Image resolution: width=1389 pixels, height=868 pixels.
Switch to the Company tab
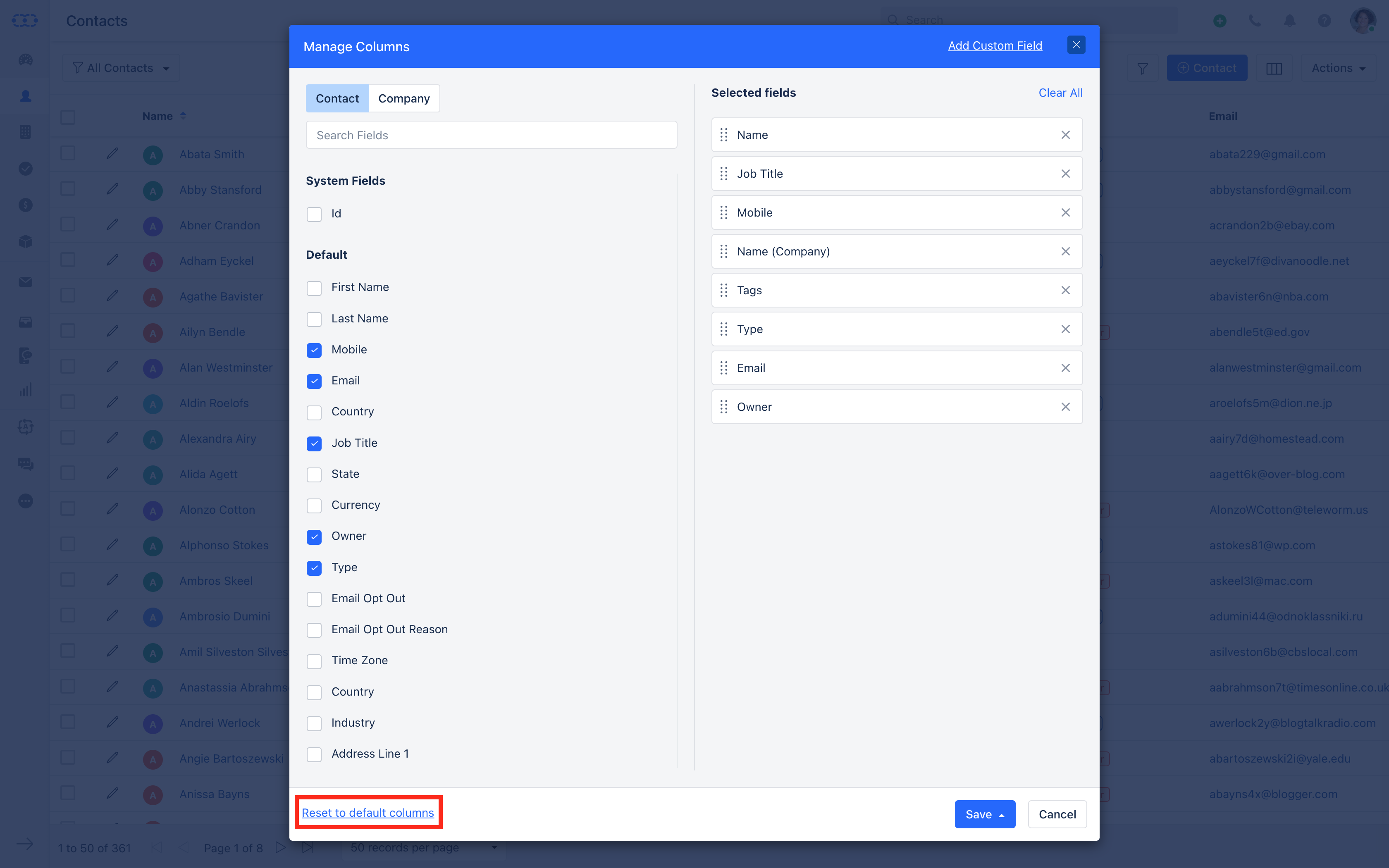[404, 99]
